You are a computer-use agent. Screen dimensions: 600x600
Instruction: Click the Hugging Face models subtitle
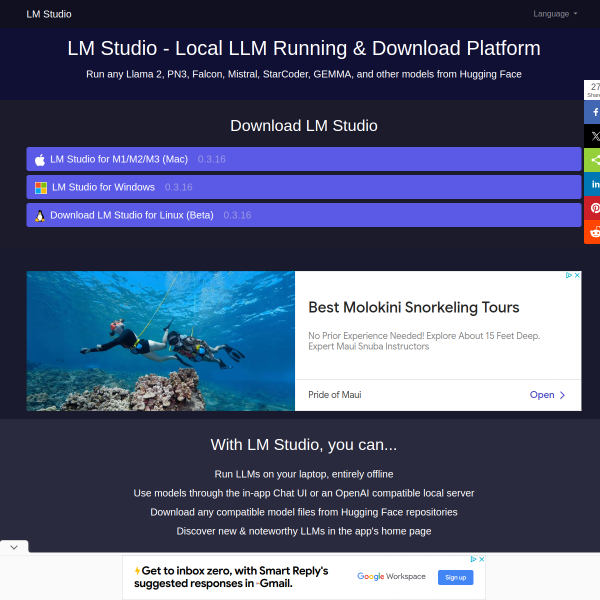pos(304,74)
